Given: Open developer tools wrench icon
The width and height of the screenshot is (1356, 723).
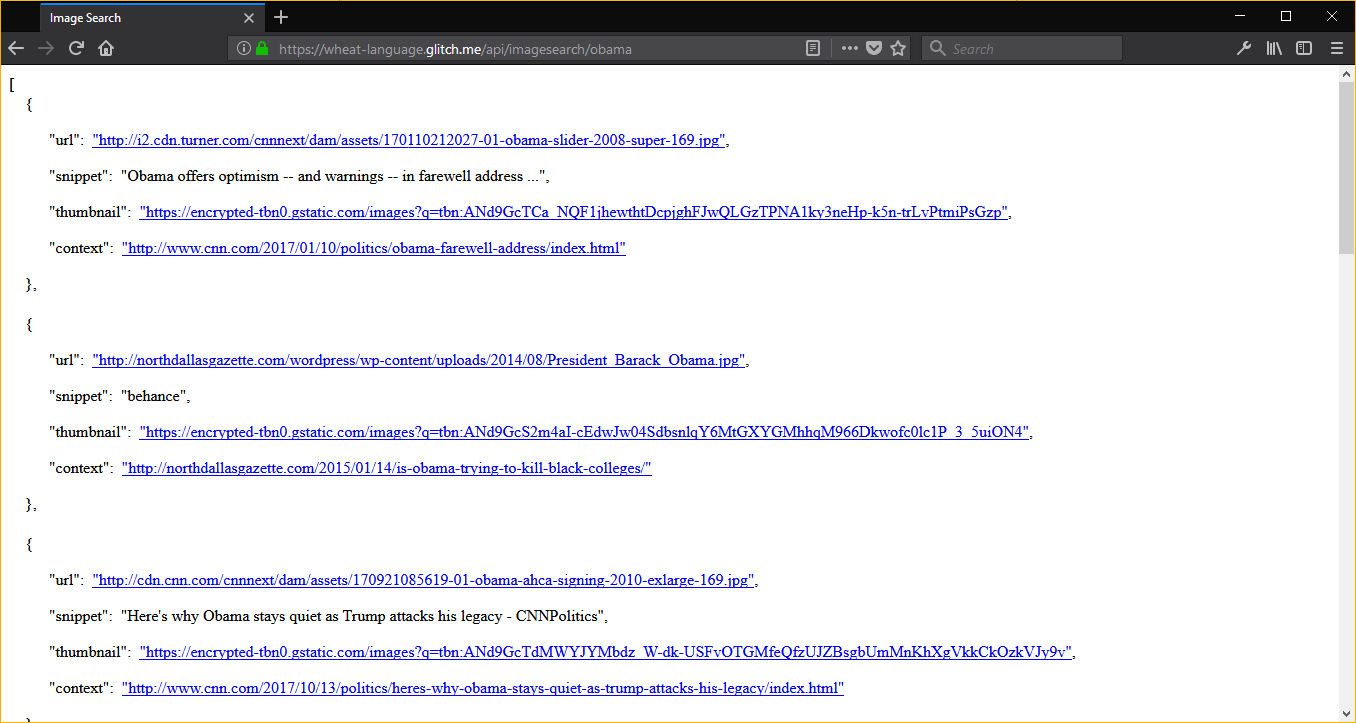Looking at the screenshot, I should click(x=1244, y=48).
